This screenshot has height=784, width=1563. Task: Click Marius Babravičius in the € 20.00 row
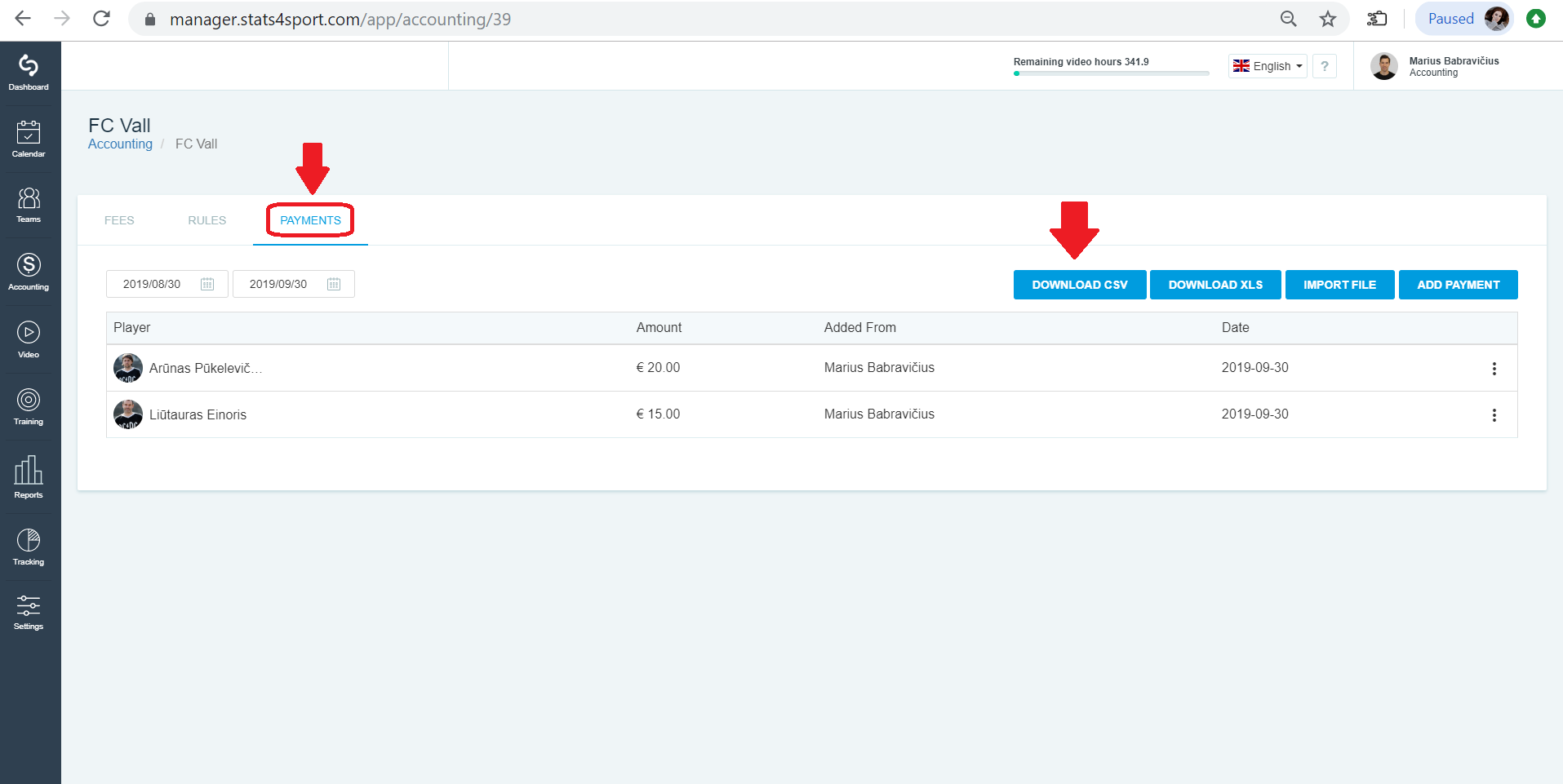879,367
